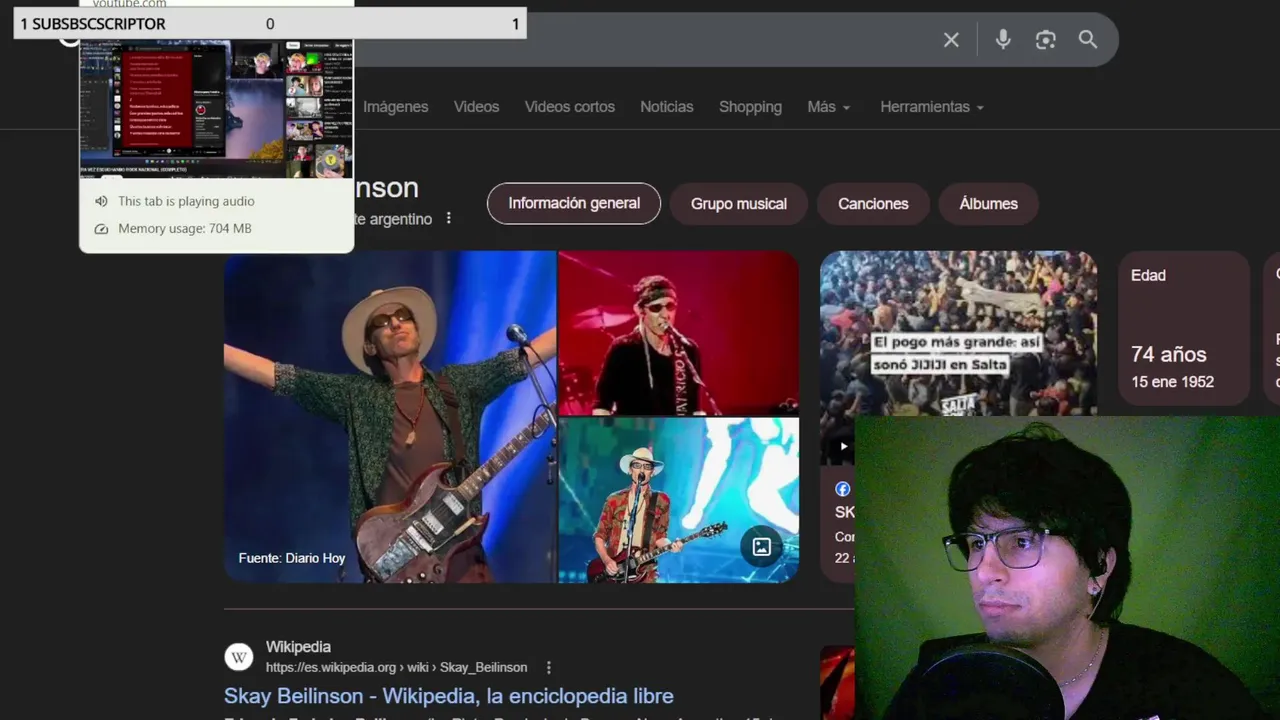1280x720 pixels.
Task: Open the Canciones chip
Action: coord(873,204)
